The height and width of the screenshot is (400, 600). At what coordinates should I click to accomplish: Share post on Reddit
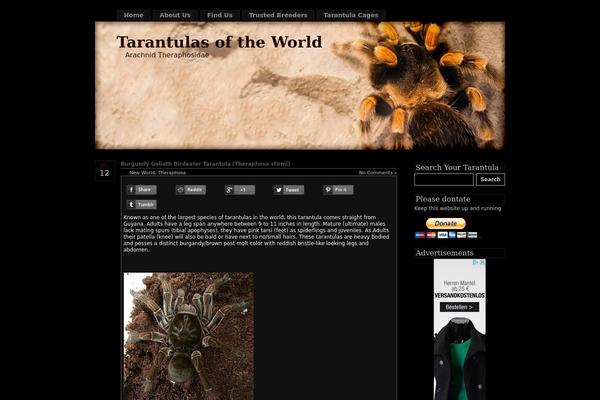point(191,190)
